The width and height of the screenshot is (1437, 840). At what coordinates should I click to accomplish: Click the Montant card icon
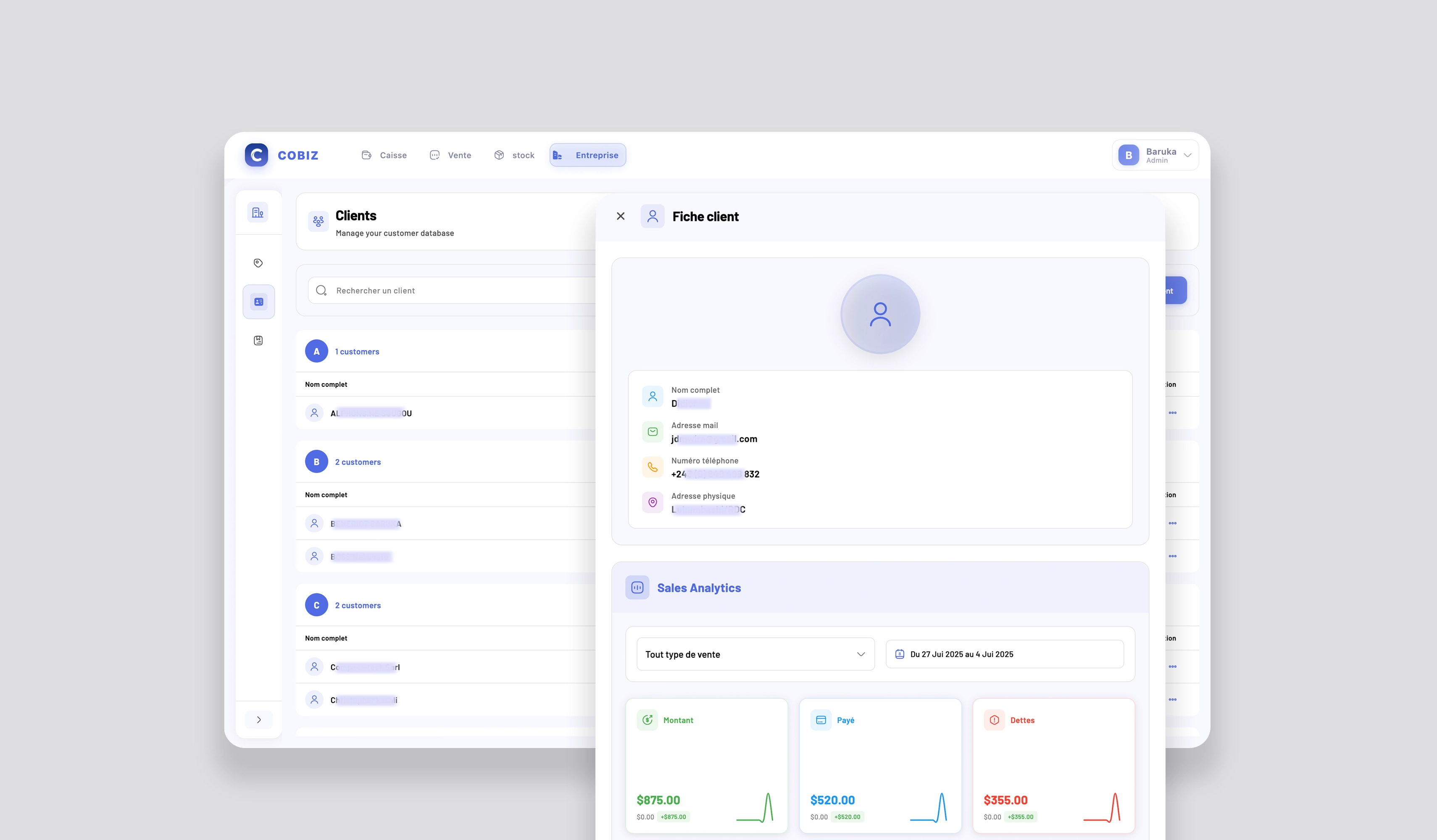point(647,720)
